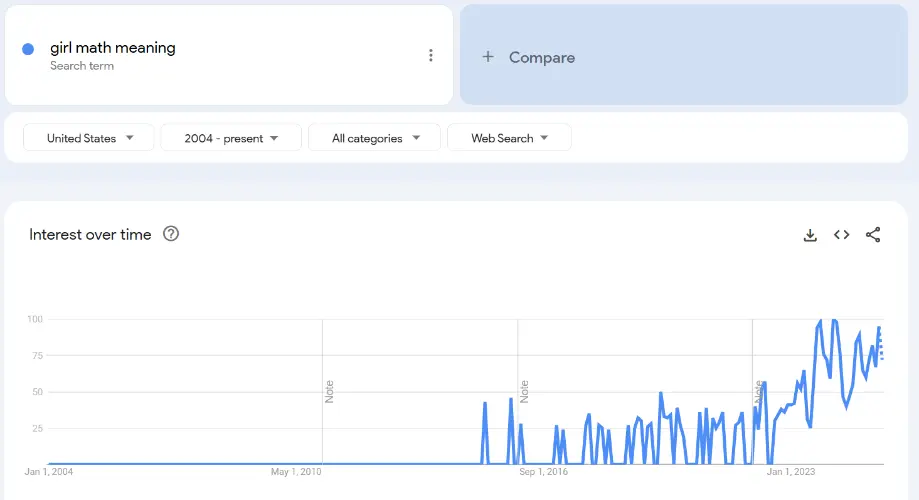This screenshot has height=500, width=919.
Task: Click the plus icon next to Compare
Action: [488, 57]
